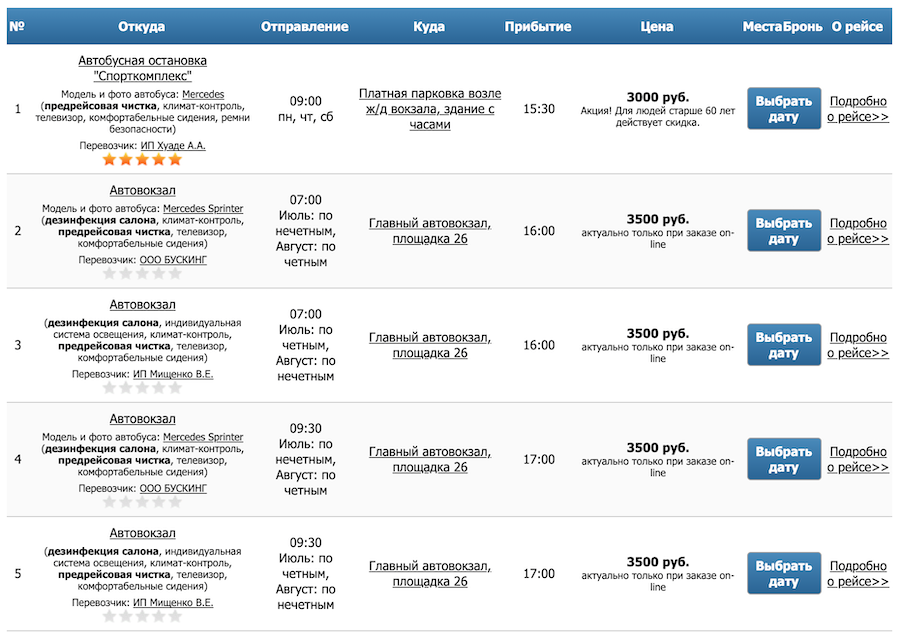
Task: Open "Подробно о рейсе>>" for trip 1
Action: click(x=858, y=109)
